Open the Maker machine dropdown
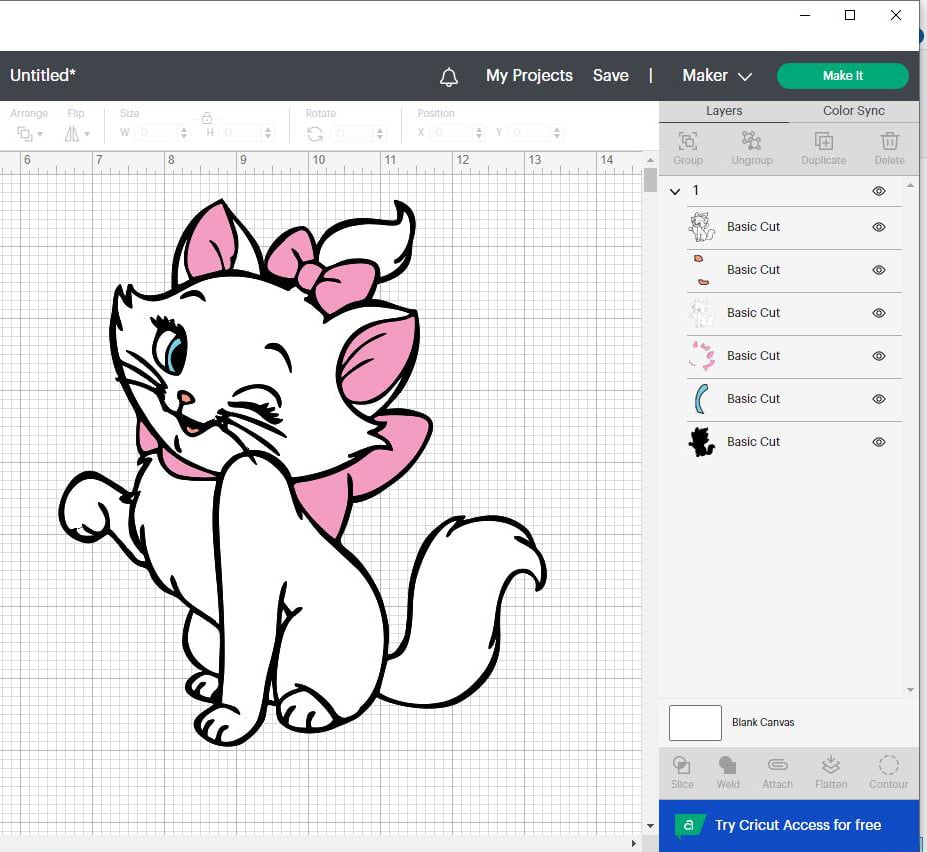The image size is (927, 852). coord(717,76)
